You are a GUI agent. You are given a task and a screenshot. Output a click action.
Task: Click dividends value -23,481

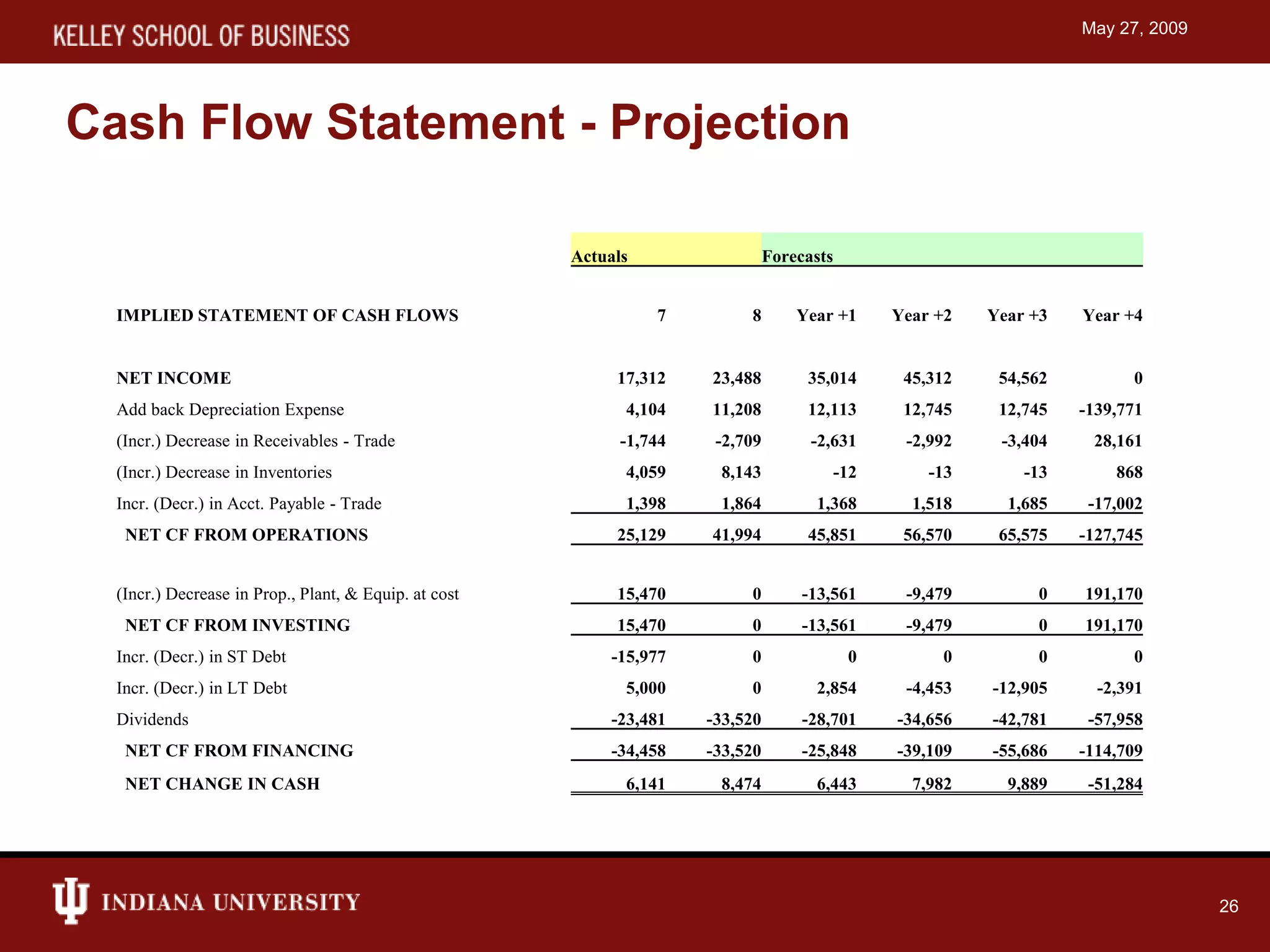click(638, 720)
